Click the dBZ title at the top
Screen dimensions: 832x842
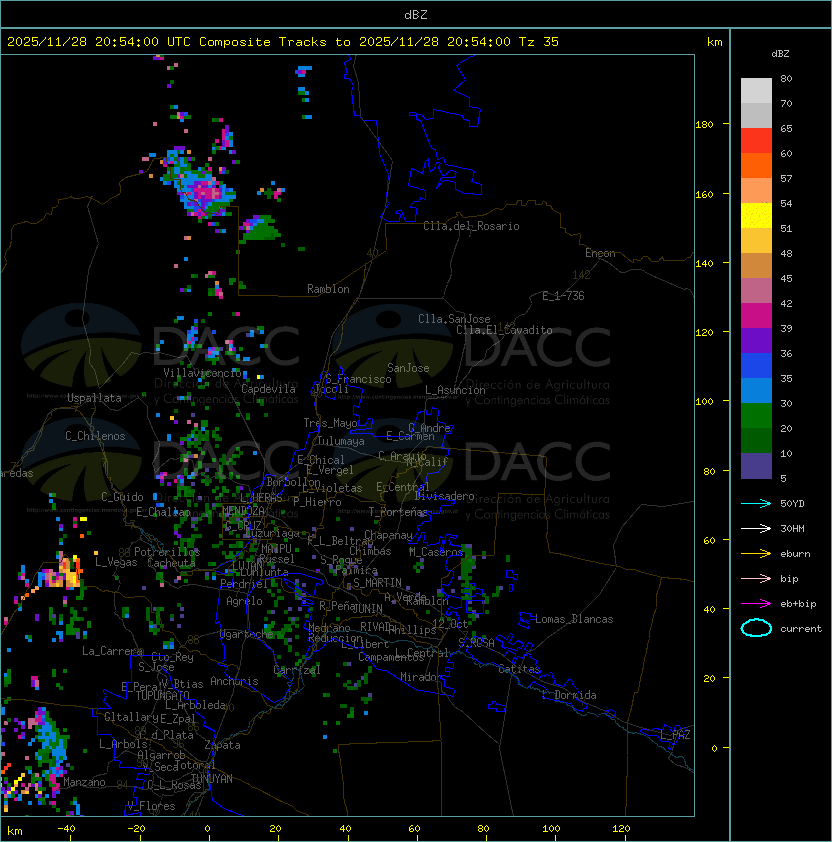[x=416, y=15]
